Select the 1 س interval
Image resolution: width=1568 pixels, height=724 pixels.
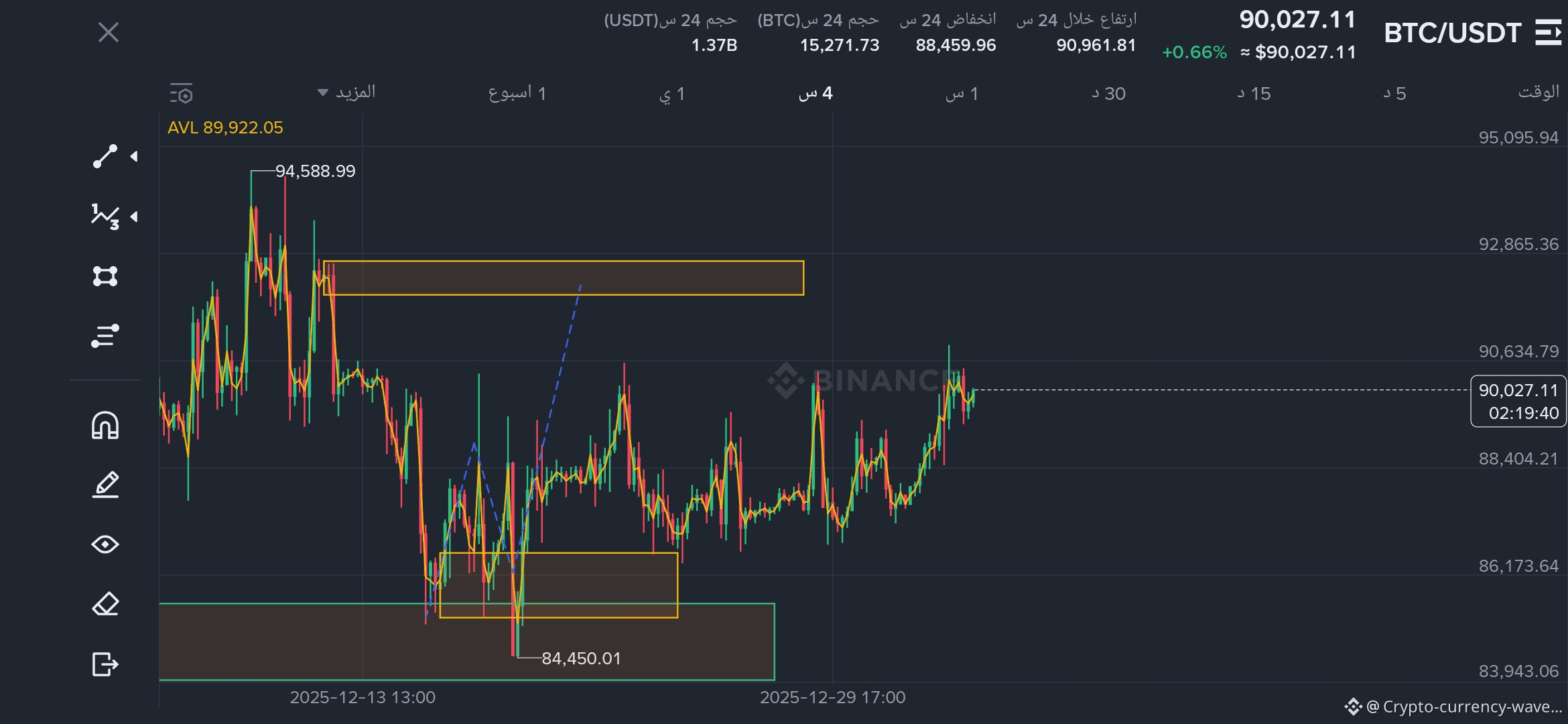(x=962, y=93)
